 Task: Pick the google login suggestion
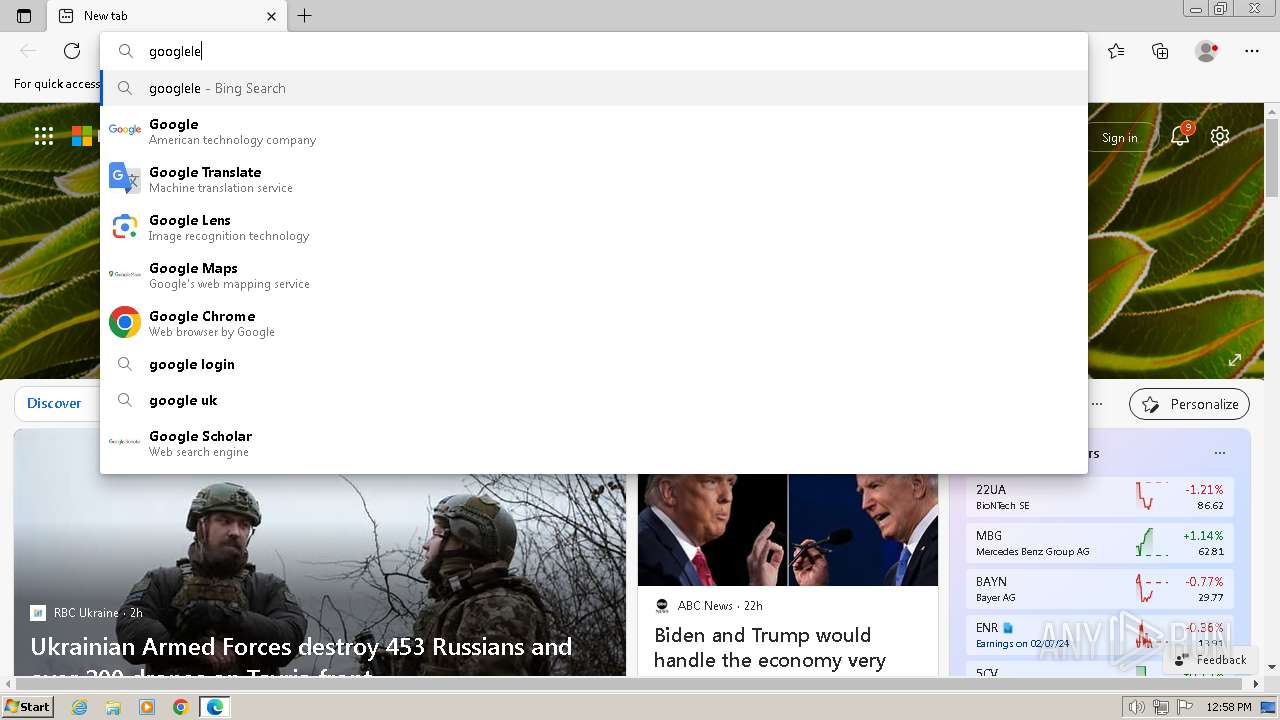[x=594, y=364]
